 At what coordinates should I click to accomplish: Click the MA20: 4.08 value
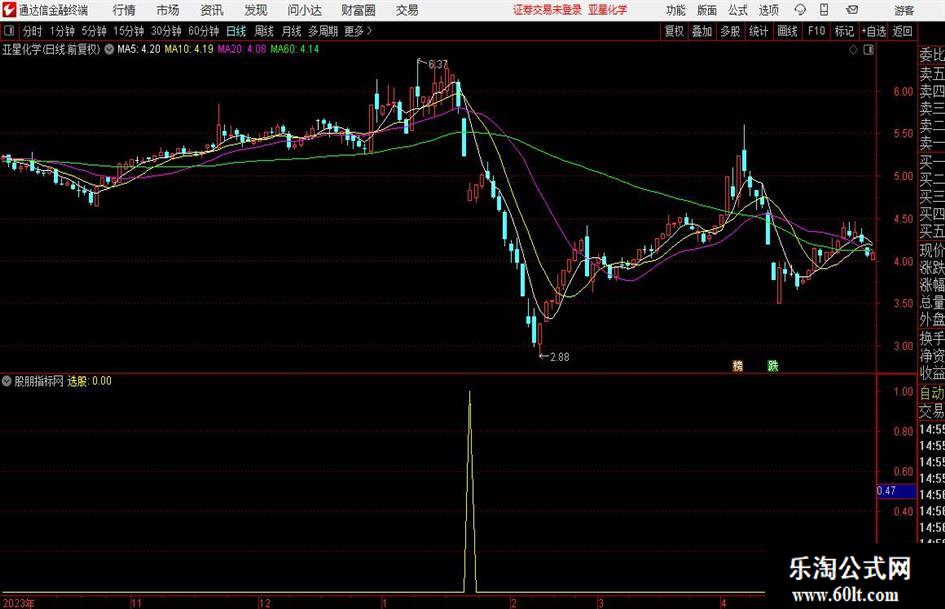point(242,49)
